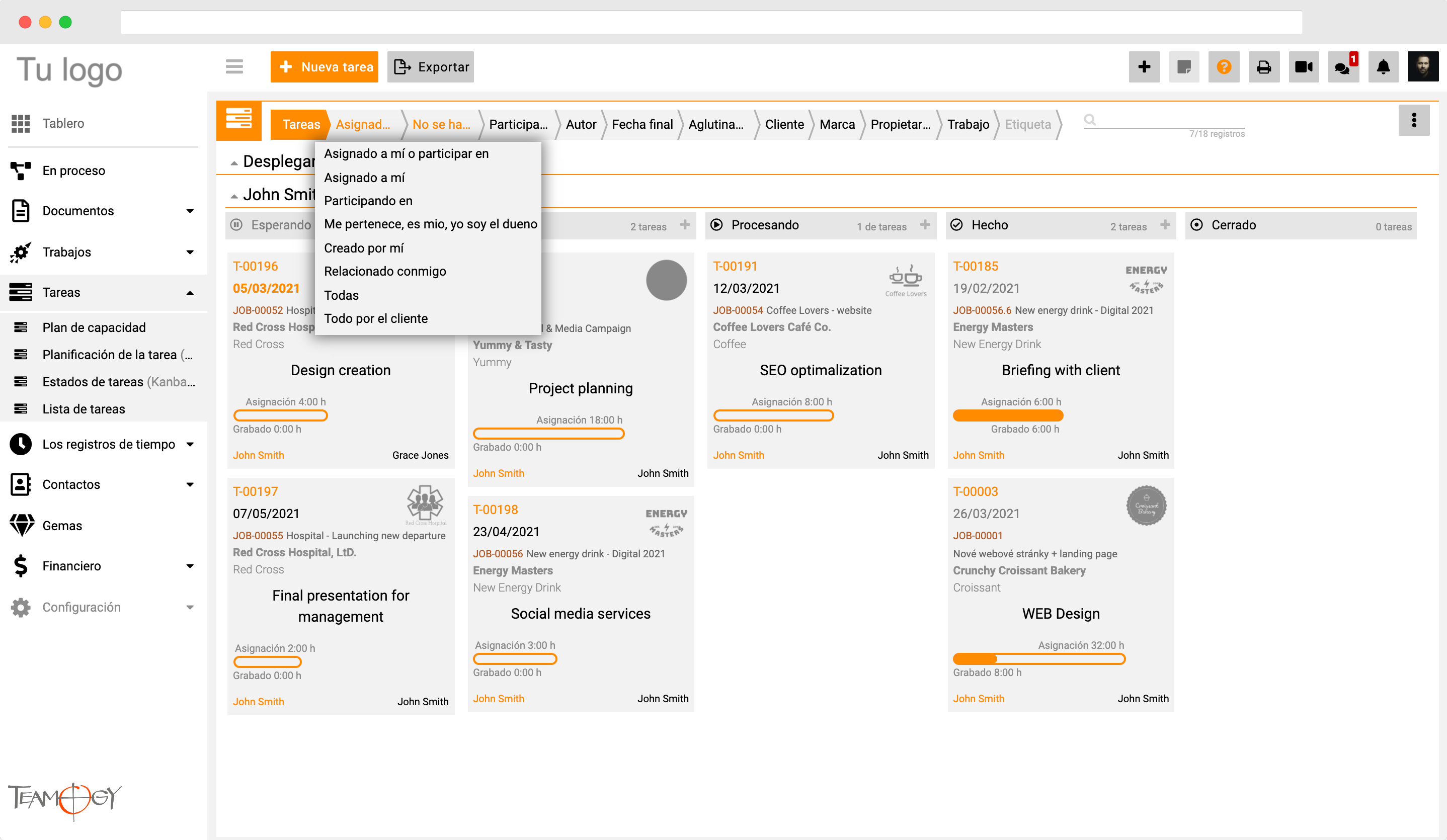Add task in Procesando column plus

[x=924, y=224]
